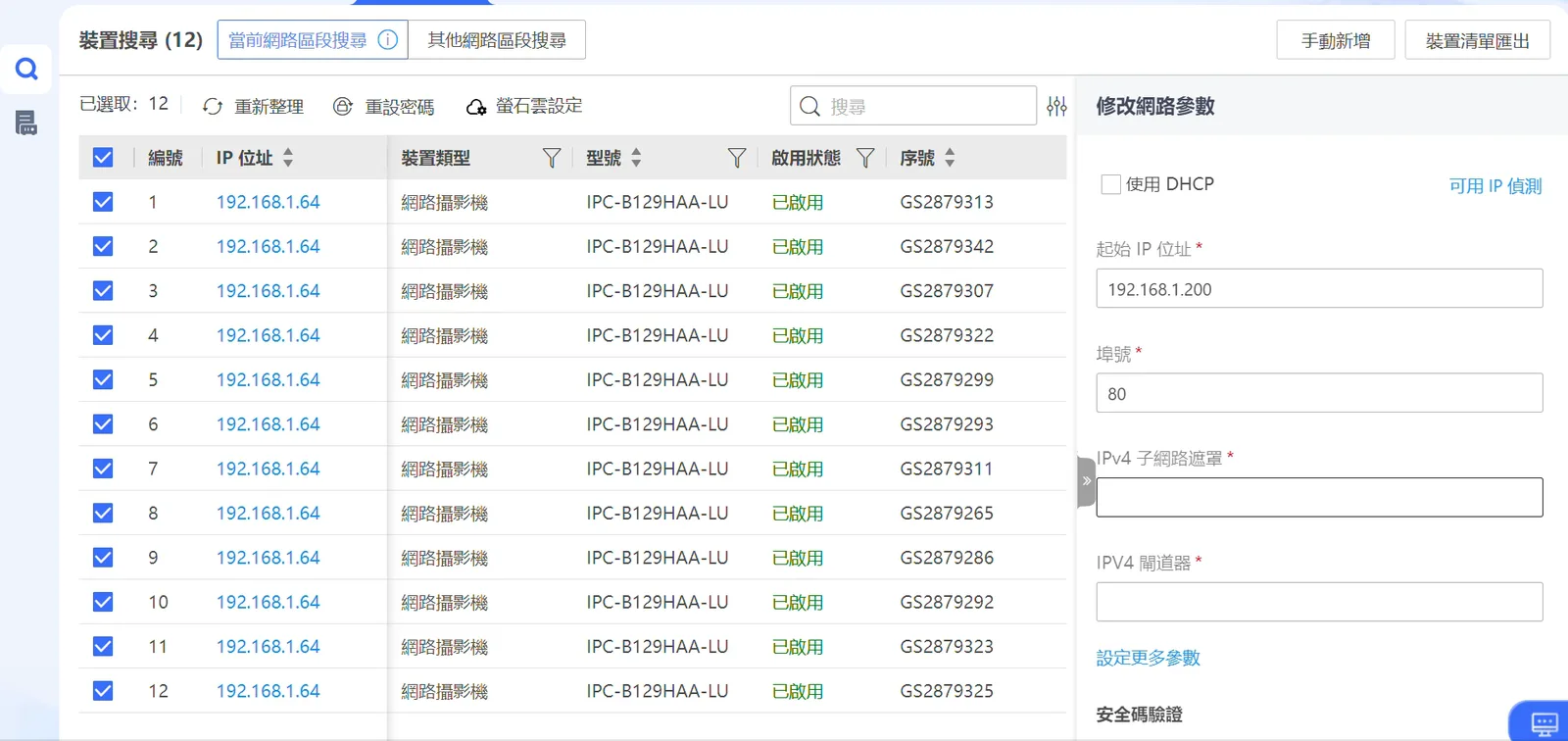Click the magnifier icon in search box

pos(809,106)
